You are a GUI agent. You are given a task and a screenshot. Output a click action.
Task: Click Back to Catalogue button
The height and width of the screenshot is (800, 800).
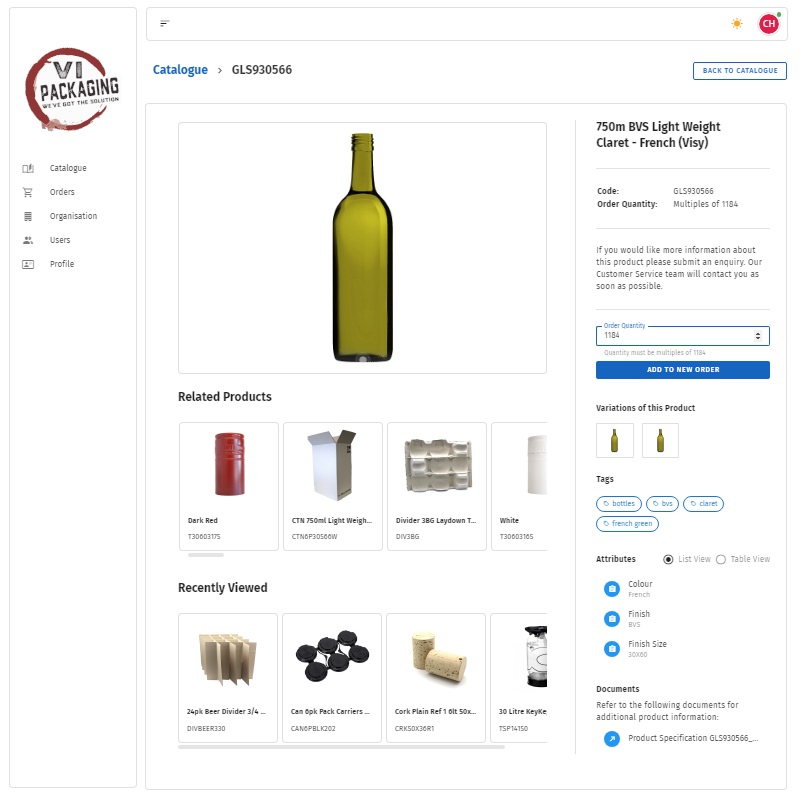tap(740, 71)
